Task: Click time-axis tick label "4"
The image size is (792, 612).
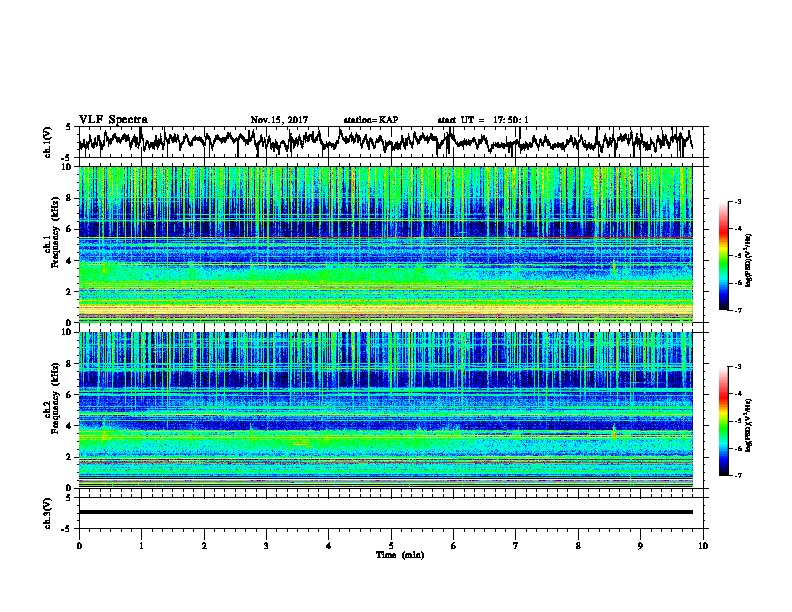Action: pos(329,546)
